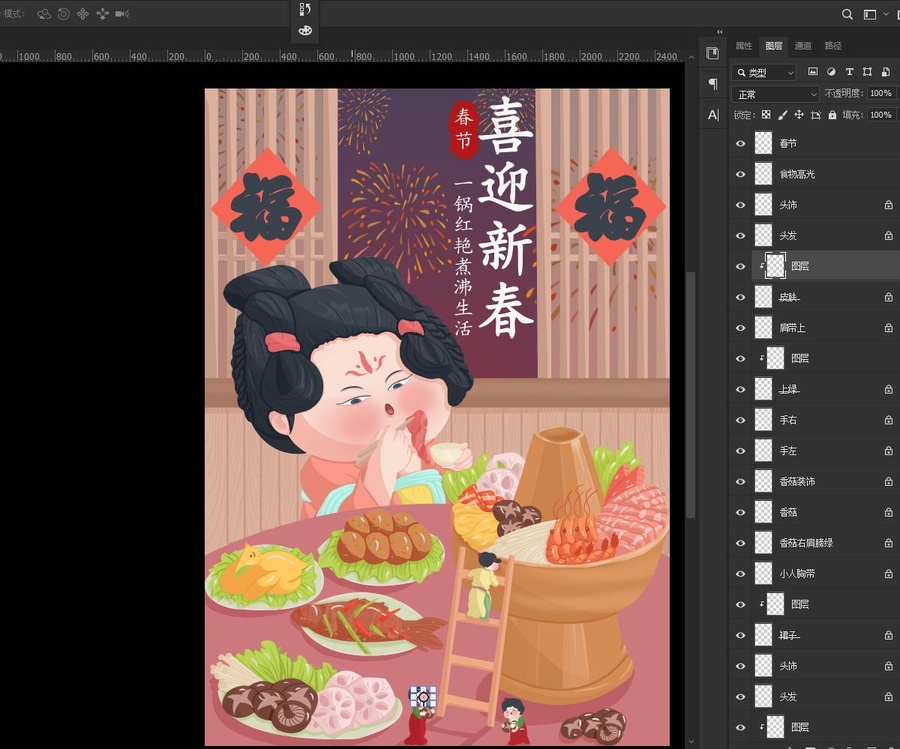Viewport: 900px width, 749px height.
Task: Click the 填充 fill value field
Action: 881,115
